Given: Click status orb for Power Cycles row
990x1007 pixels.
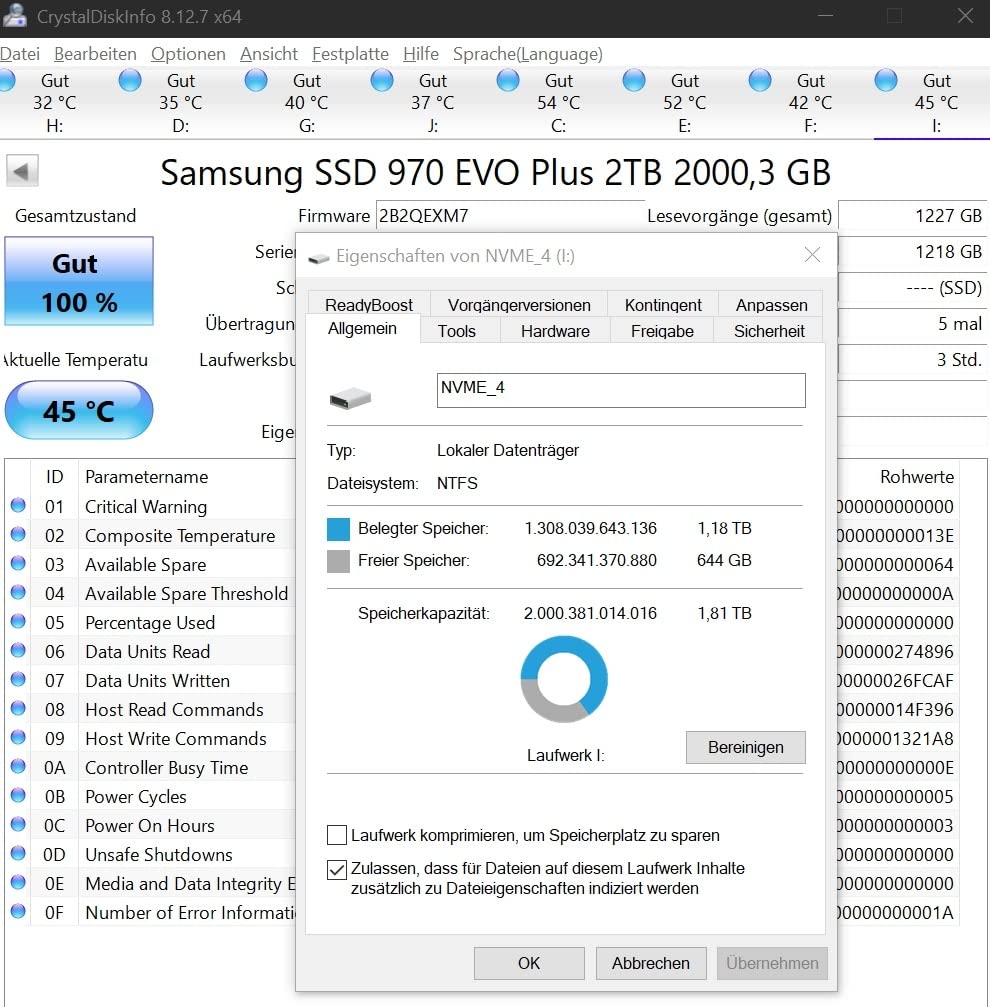Looking at the screenshot, I should click(x=18, y=795).
